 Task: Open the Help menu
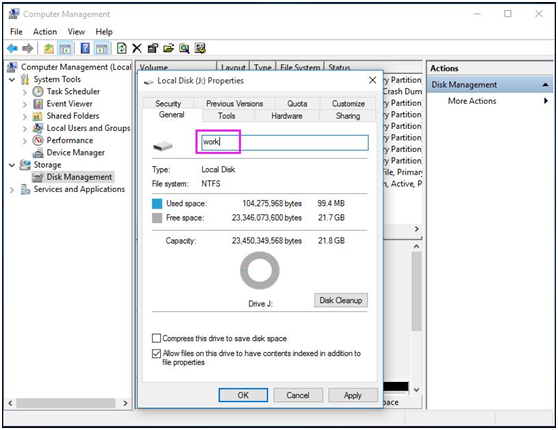click(x=104, y=32)
